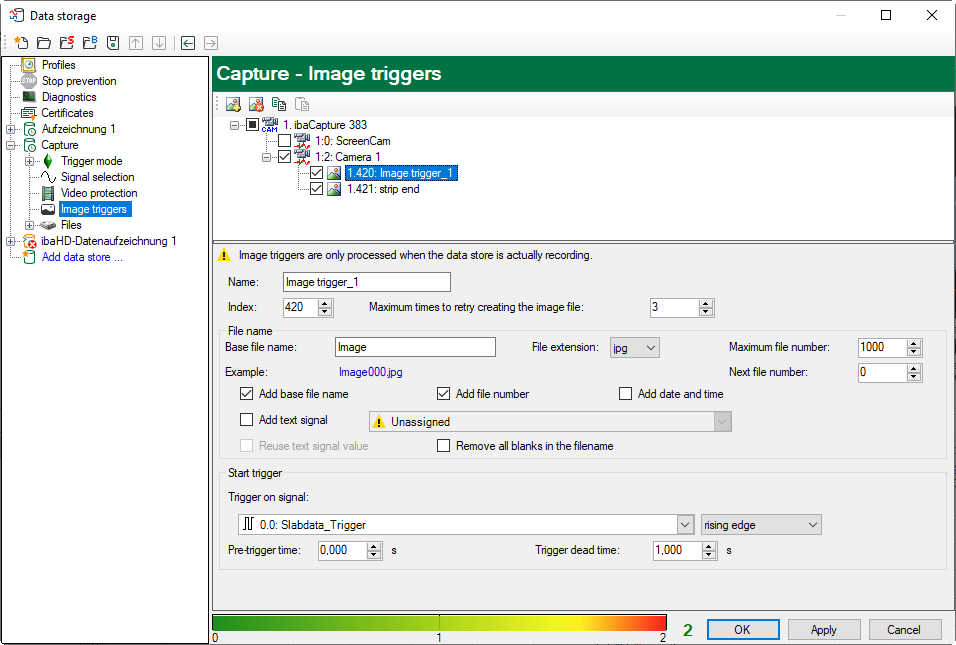Image resolution: width=956 pixels, height=645 pixels.
Task: Click the Add data store link
Action: [82, 257]
